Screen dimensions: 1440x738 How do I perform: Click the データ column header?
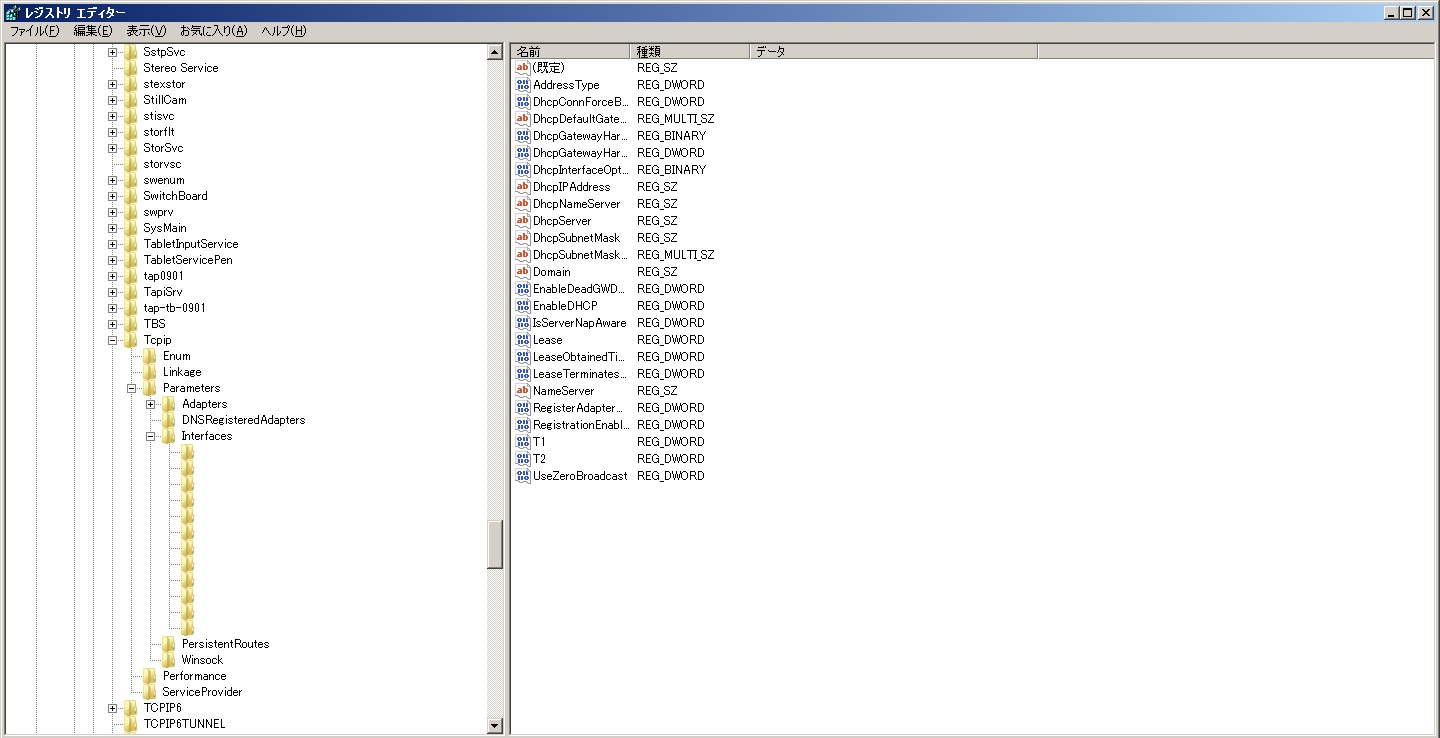pos(893,51)
